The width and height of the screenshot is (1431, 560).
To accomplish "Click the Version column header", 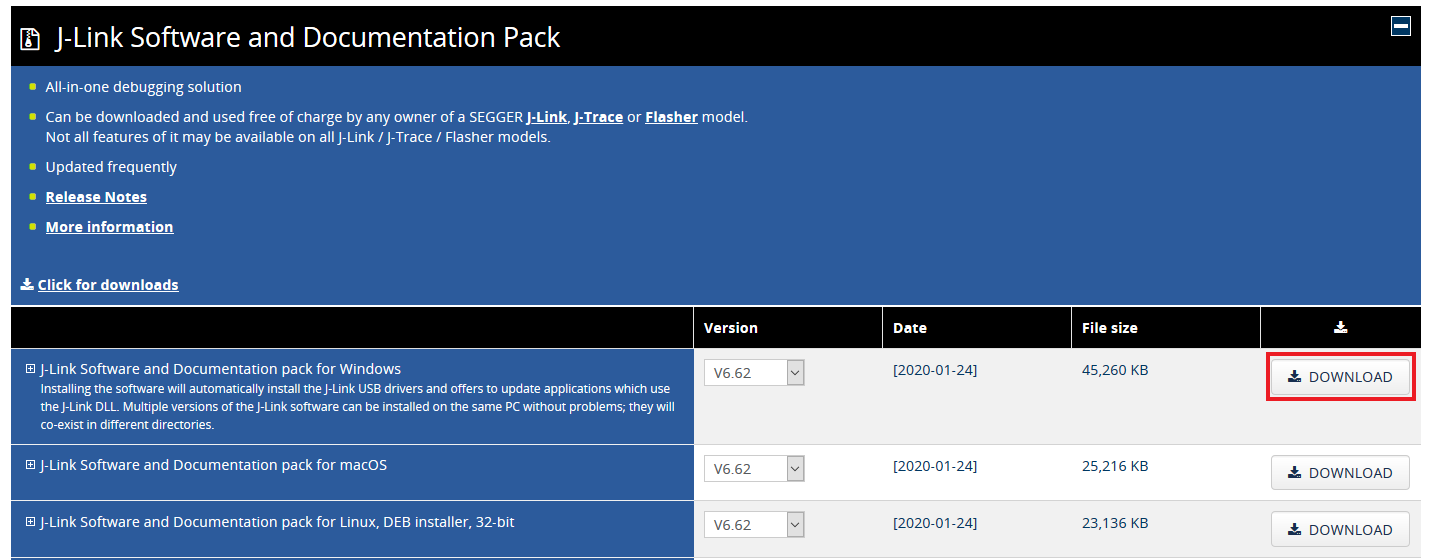I will click(731, 328).
